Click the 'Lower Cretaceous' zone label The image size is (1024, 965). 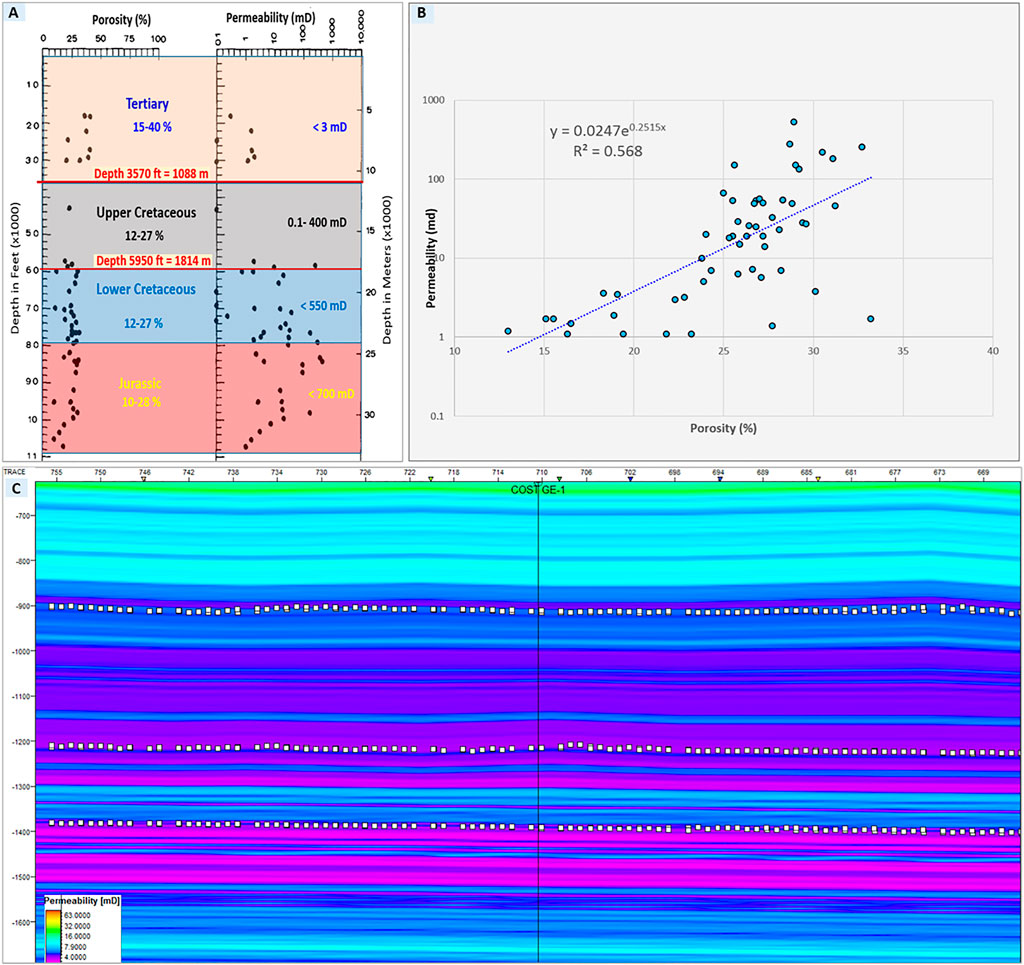click(x=146, y=289)
